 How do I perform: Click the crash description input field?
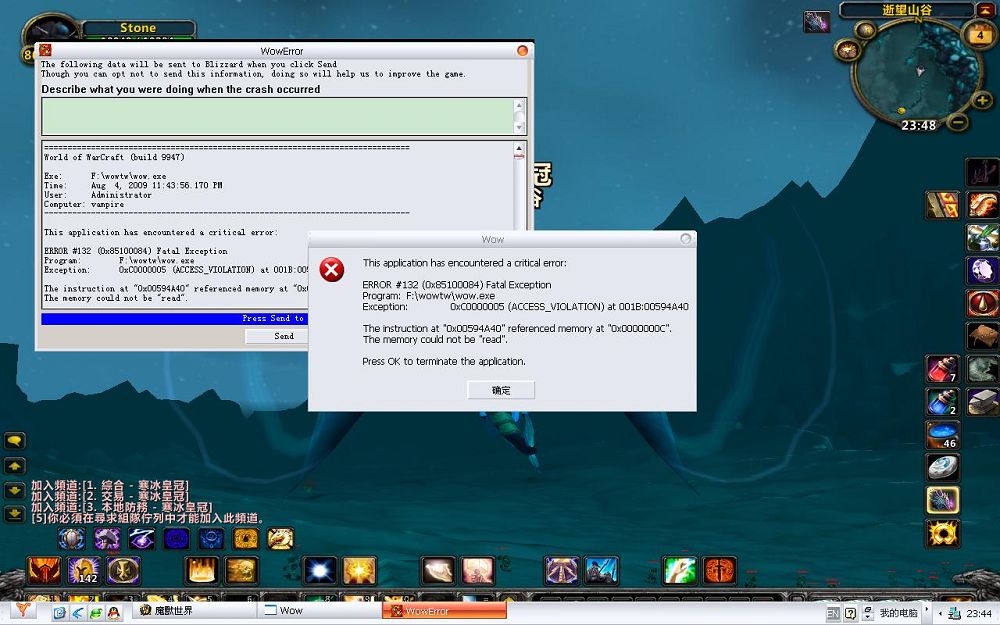click(x=278, y=116)
